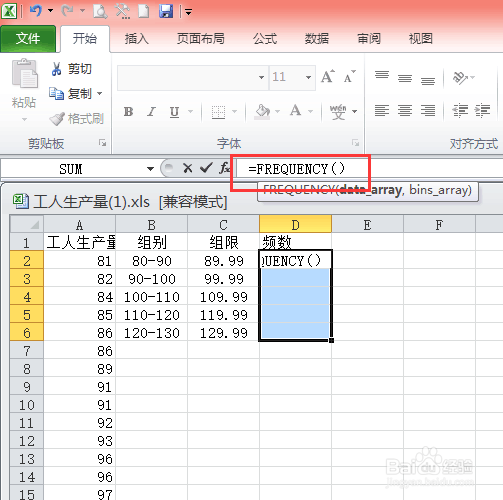
Task: Open the File (文件) tab
Action: click(28, 39)
